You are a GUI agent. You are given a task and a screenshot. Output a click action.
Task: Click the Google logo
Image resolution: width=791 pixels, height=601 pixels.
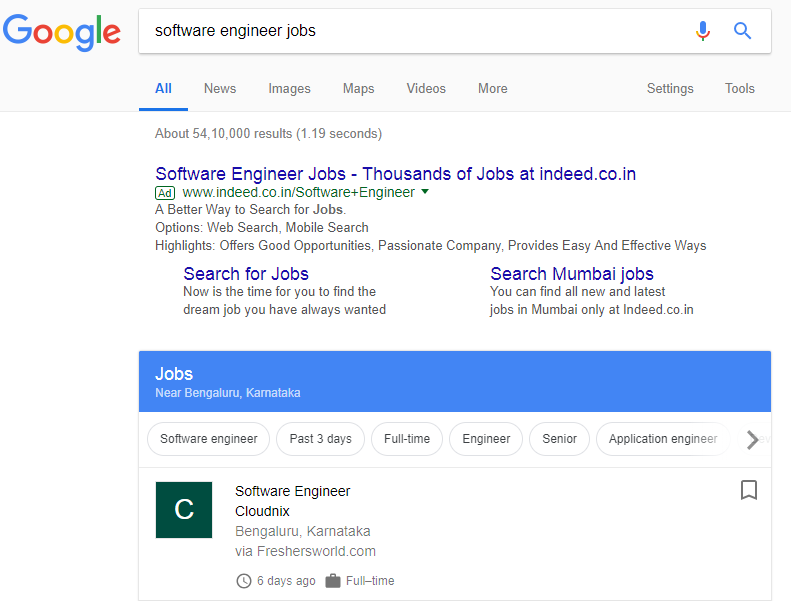click(62, 32)
